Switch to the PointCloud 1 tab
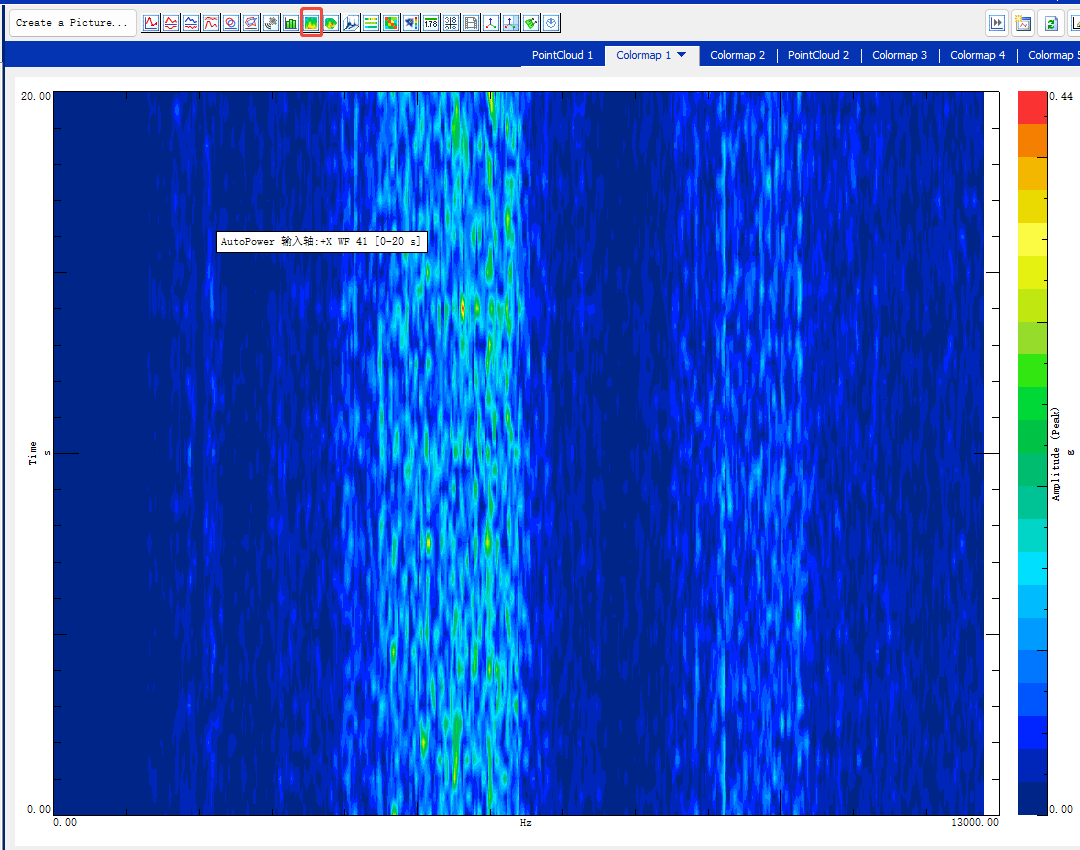This screenshot has height=850, width=1080. [x=562, y=55]
